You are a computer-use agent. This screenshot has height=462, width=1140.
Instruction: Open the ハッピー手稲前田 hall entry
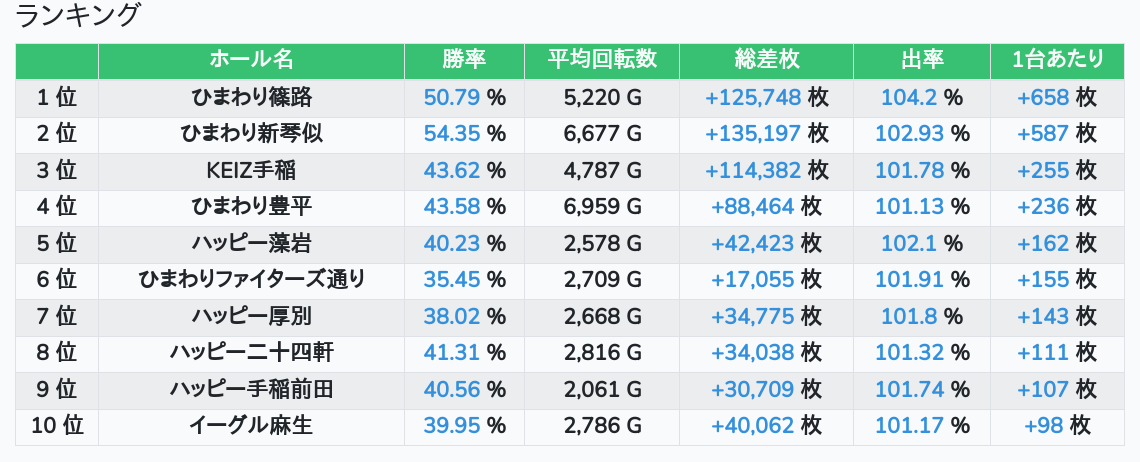[x=252, y=389]
